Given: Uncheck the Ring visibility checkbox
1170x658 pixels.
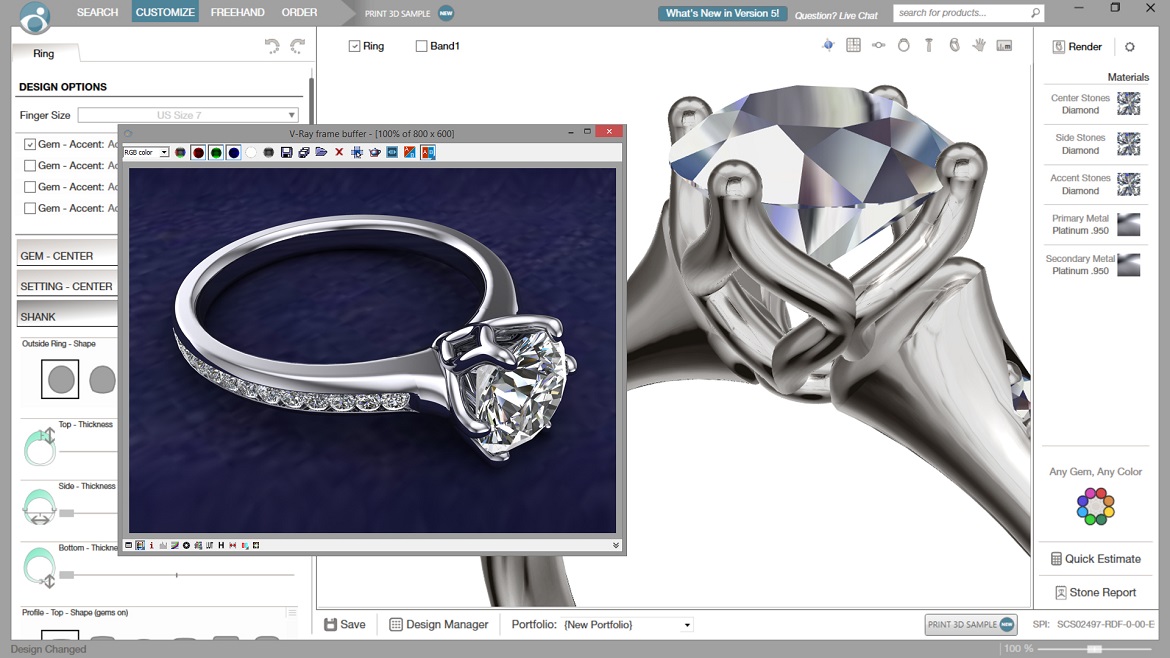Looking at the screenshot, I should pos(353,45).
